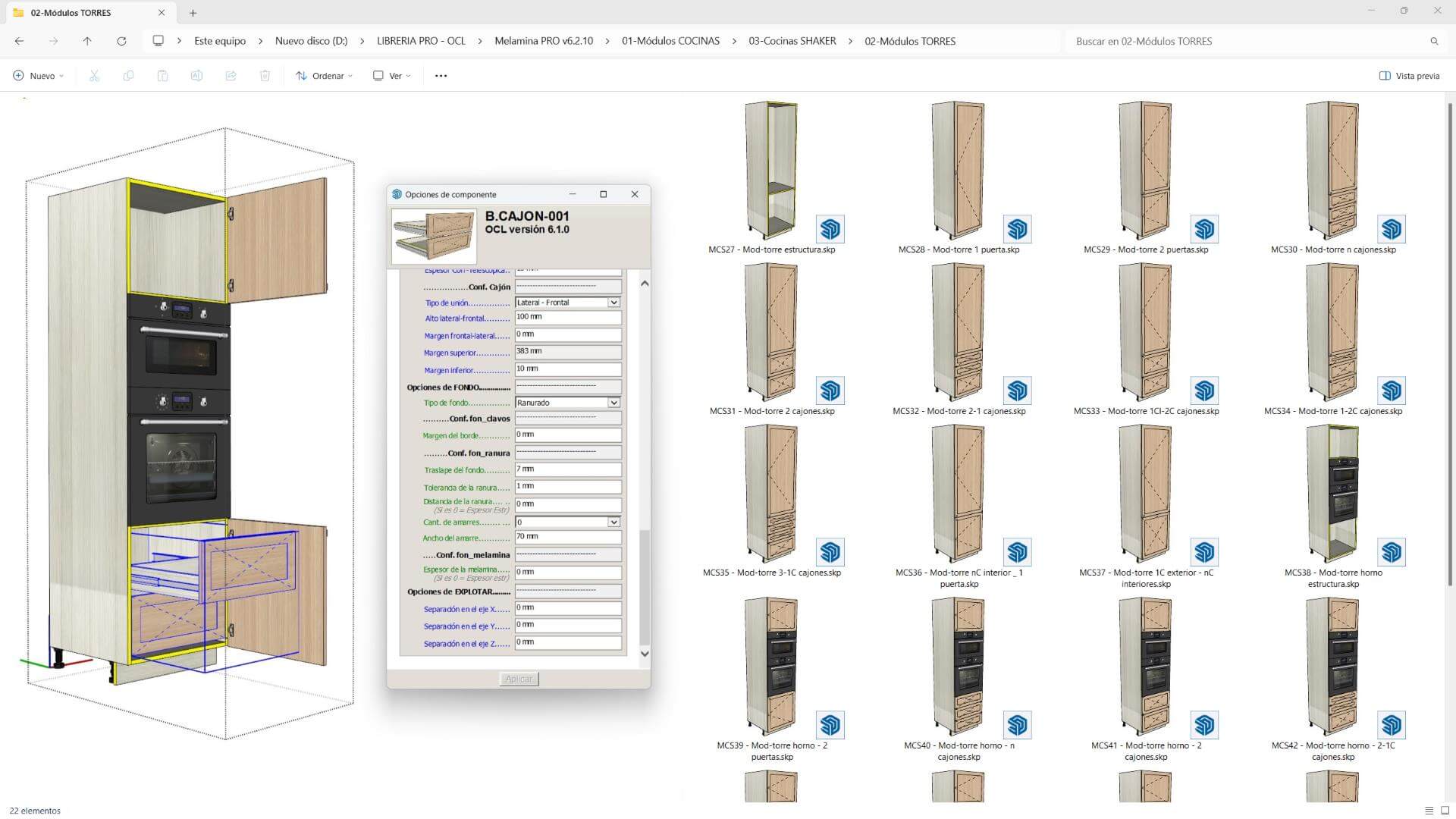Select the 02-Módulos TORRES tab
This screenshot has width=1456, height=819.
click(89, 13)
